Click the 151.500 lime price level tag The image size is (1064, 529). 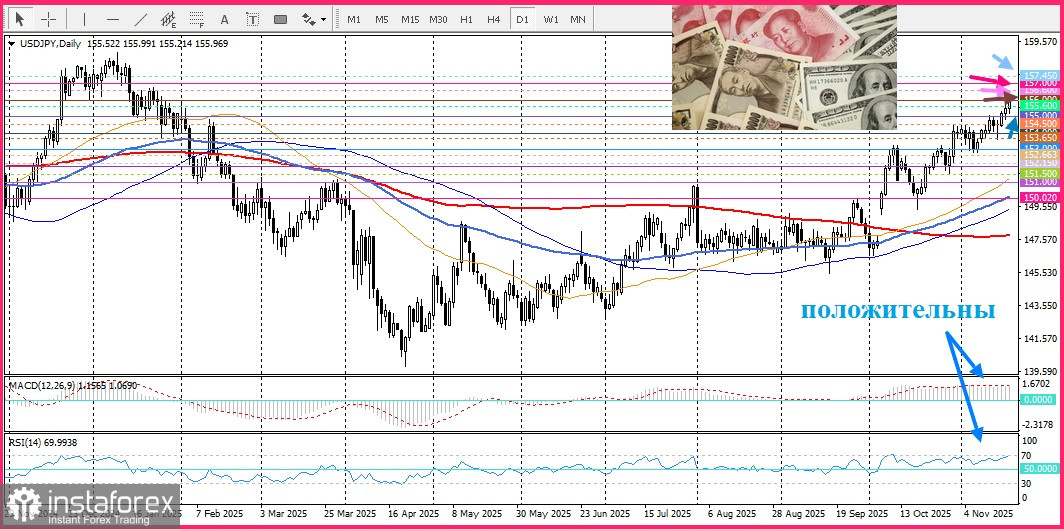pyautogui.click(x=1039, y=174)
